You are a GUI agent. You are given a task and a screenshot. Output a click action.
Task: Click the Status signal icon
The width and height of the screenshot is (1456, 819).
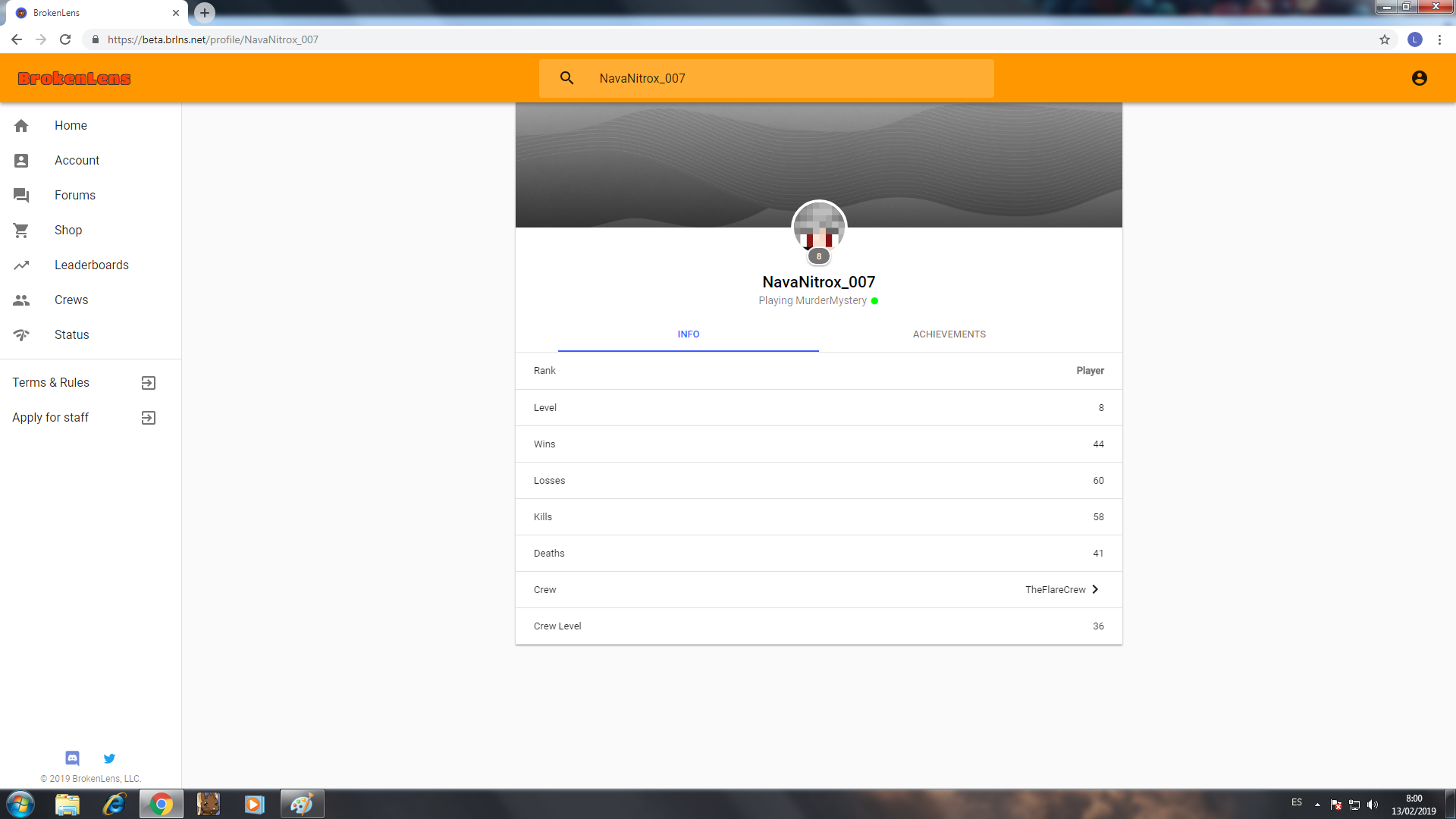point(21,335)
